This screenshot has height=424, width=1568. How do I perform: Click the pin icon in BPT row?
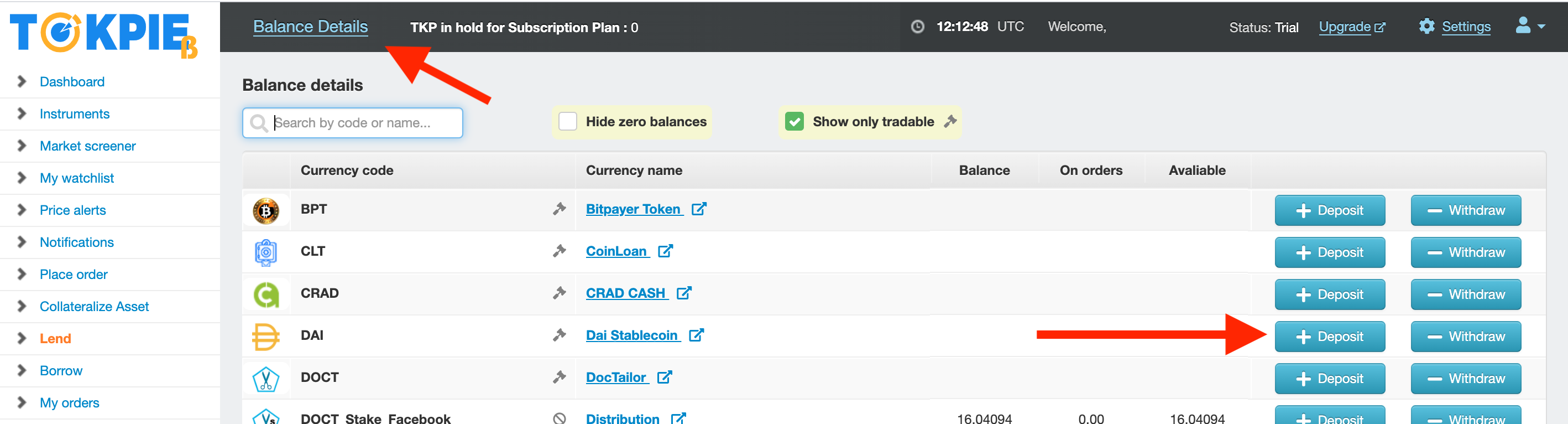(x=559, y=209)
